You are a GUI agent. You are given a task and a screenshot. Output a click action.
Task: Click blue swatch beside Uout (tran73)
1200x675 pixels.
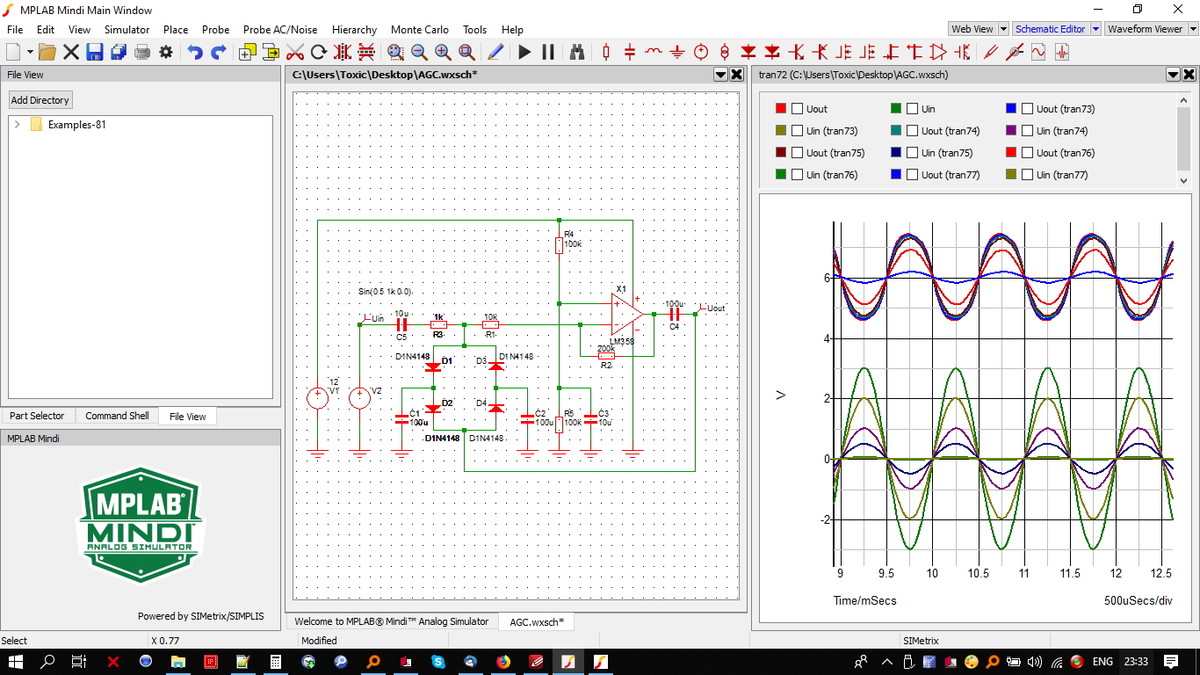point(1012,109)
